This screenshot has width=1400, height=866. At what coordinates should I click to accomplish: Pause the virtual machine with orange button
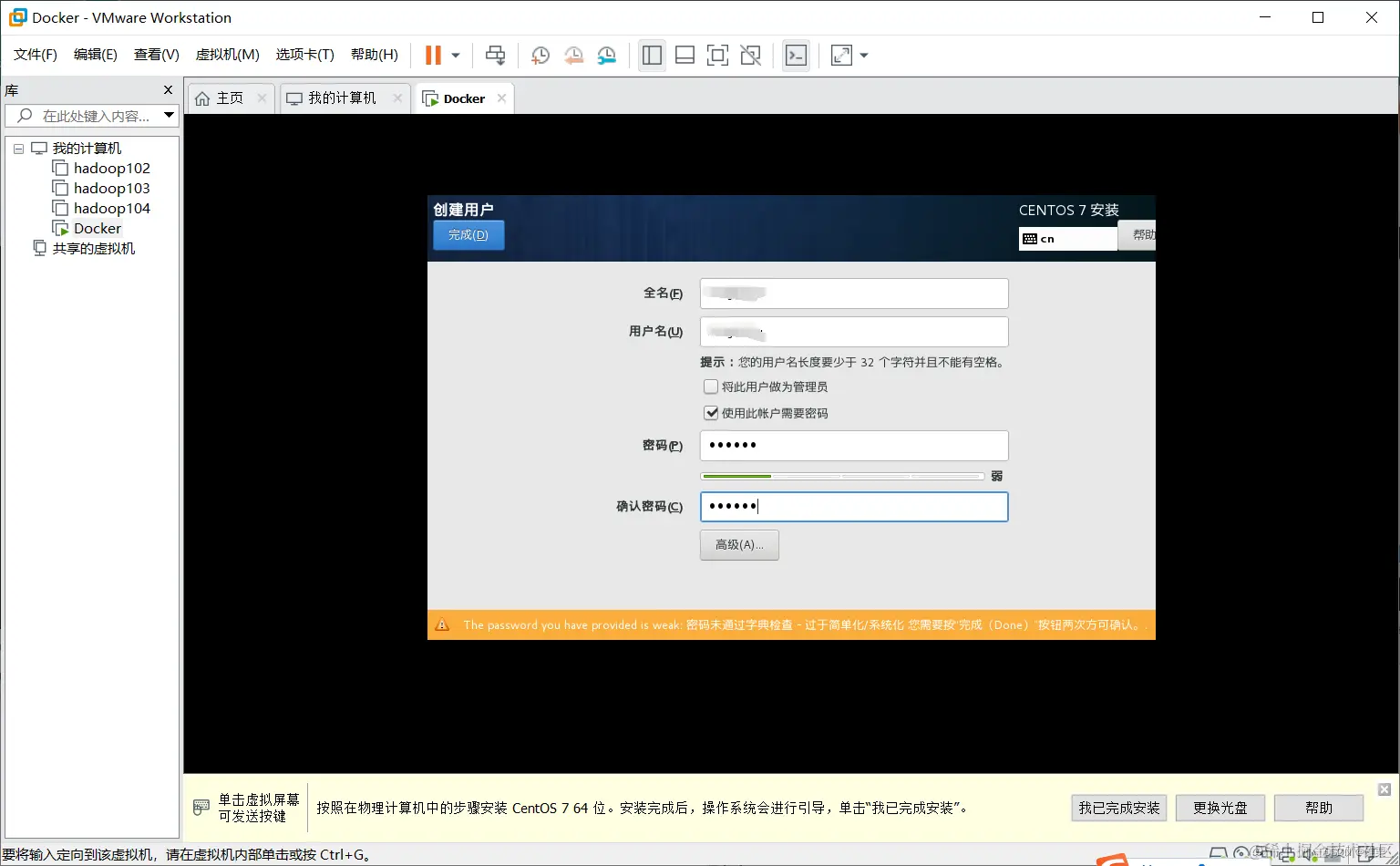click(433, 56)
